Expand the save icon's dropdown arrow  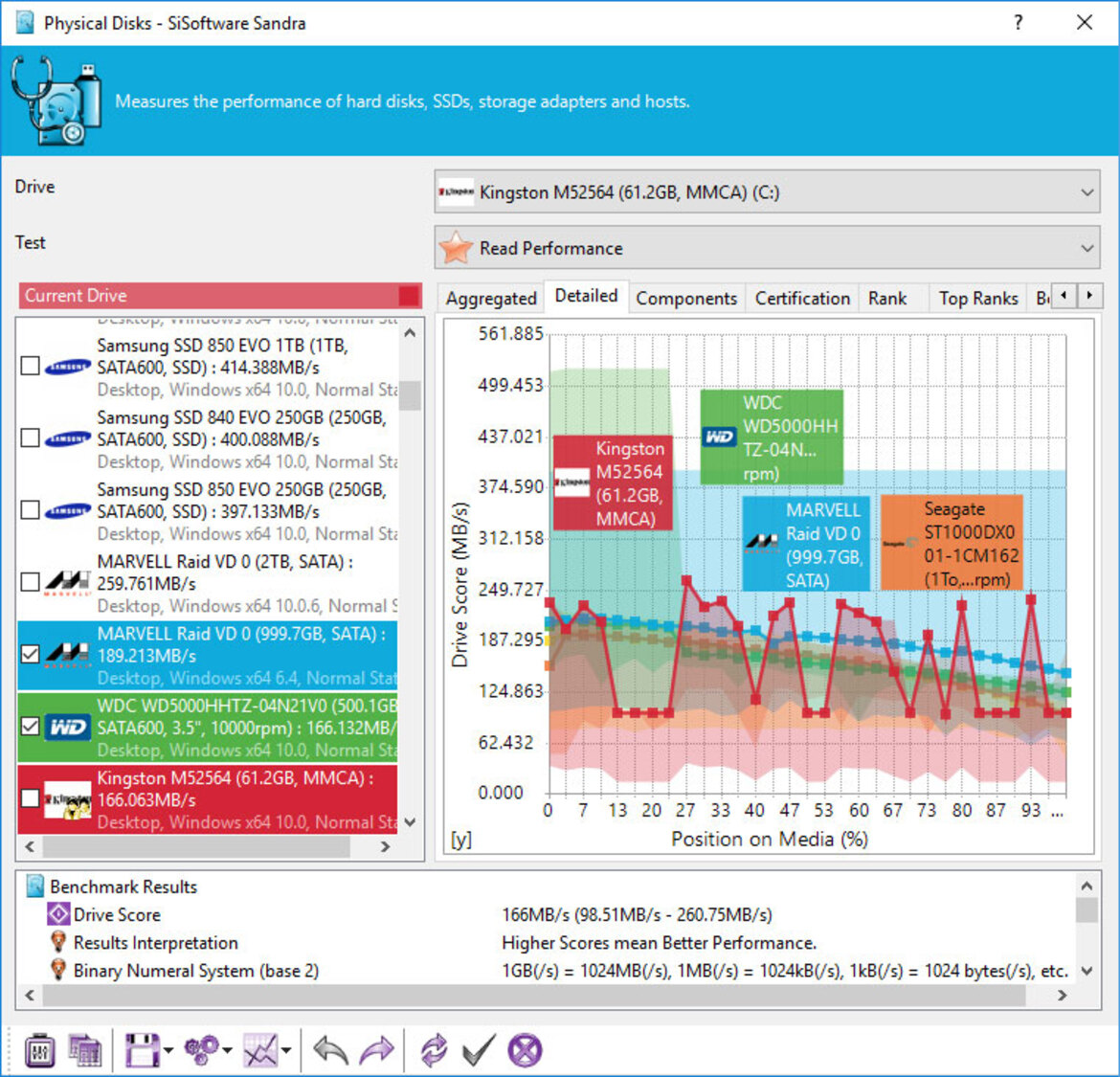(168, 1050)
